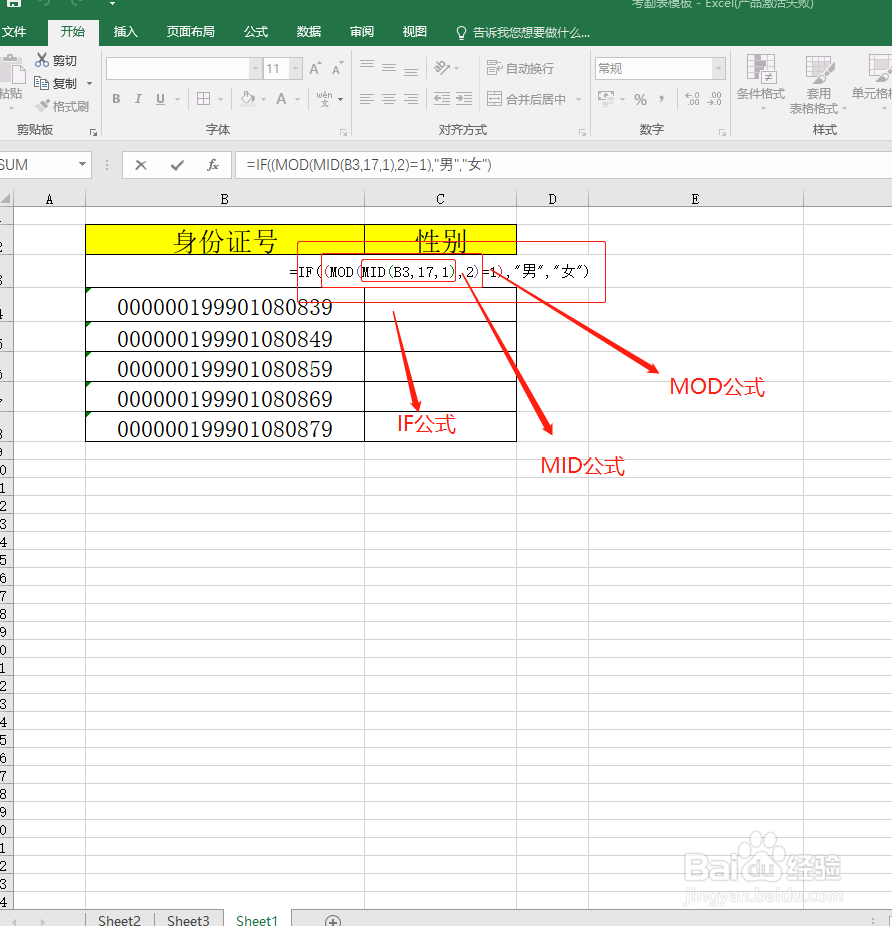The height and width of the screenshot is (926, 892).
Task: Align text to middle vertically
Action: pos(389,68)
